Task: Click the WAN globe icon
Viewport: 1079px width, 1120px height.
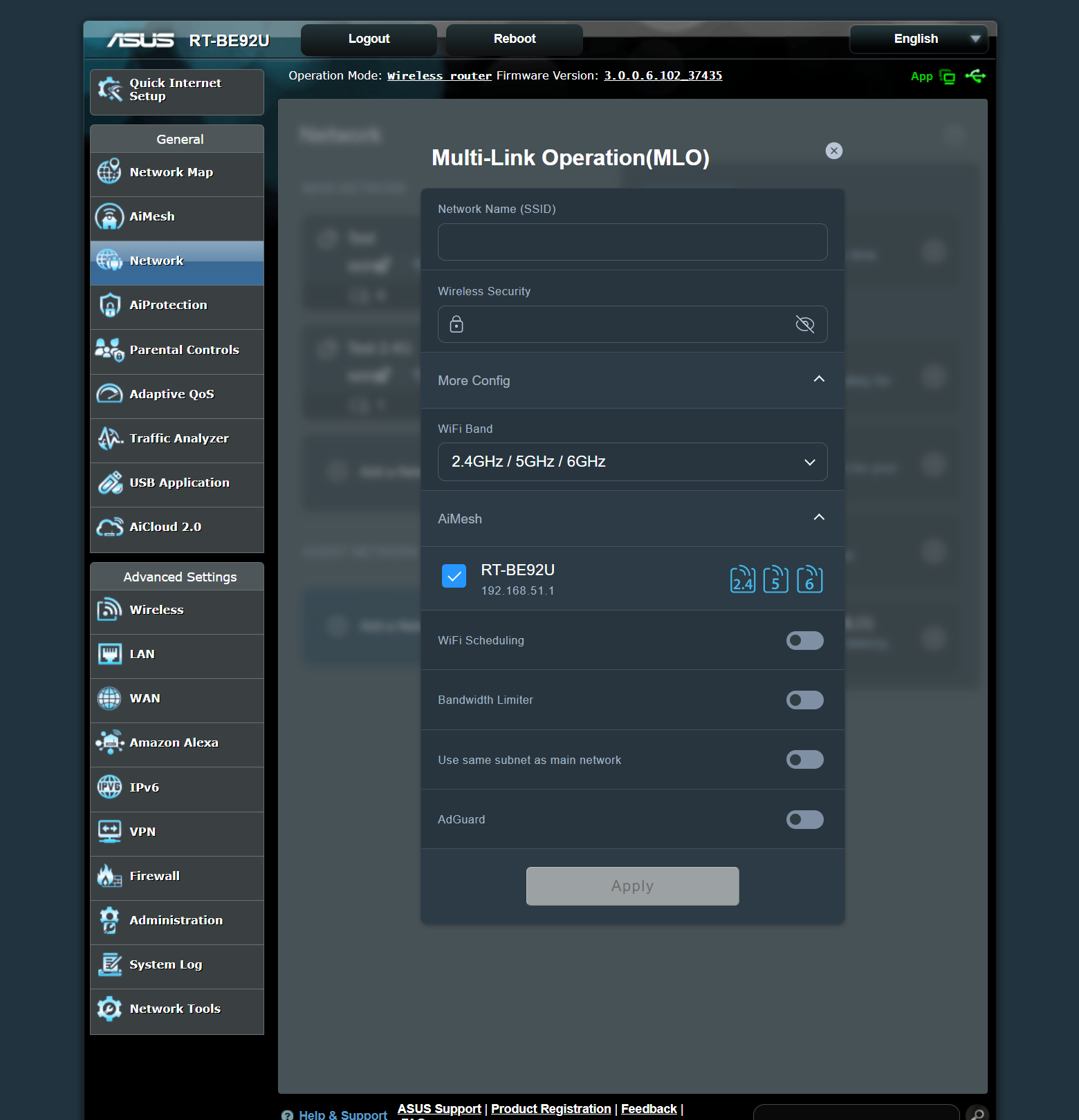Action: point(109,698)
